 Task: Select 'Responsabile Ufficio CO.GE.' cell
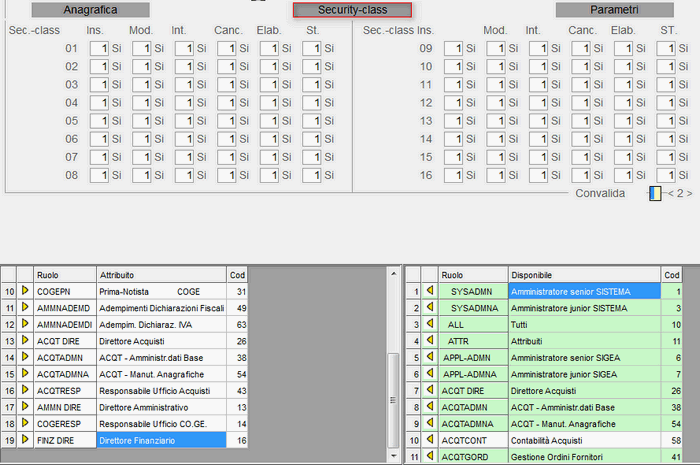(161, 423)
